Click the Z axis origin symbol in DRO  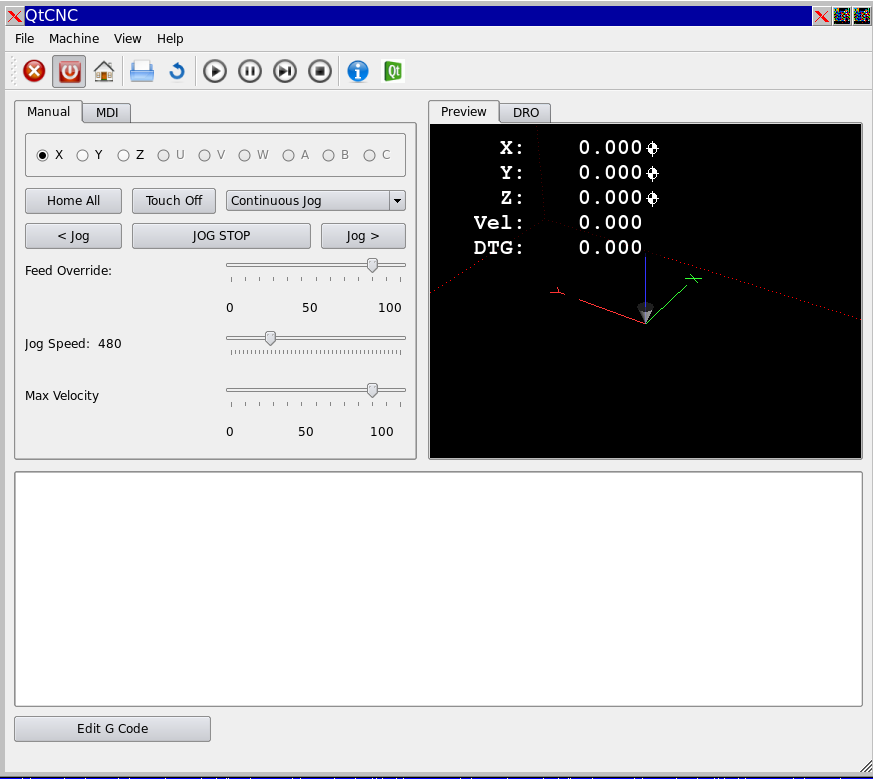(653, 198)
